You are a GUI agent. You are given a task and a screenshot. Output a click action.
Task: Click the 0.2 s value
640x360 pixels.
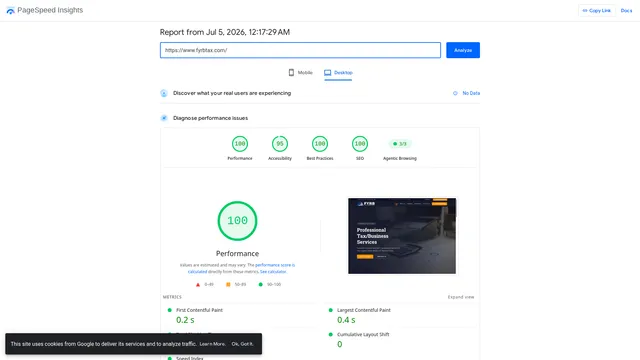click(x=185, y=320)
